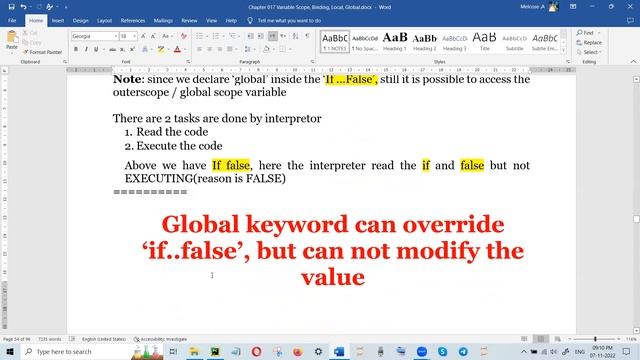Viewport: 640px width, 360px height.
Task: Open the File tab
Action: 12,20
